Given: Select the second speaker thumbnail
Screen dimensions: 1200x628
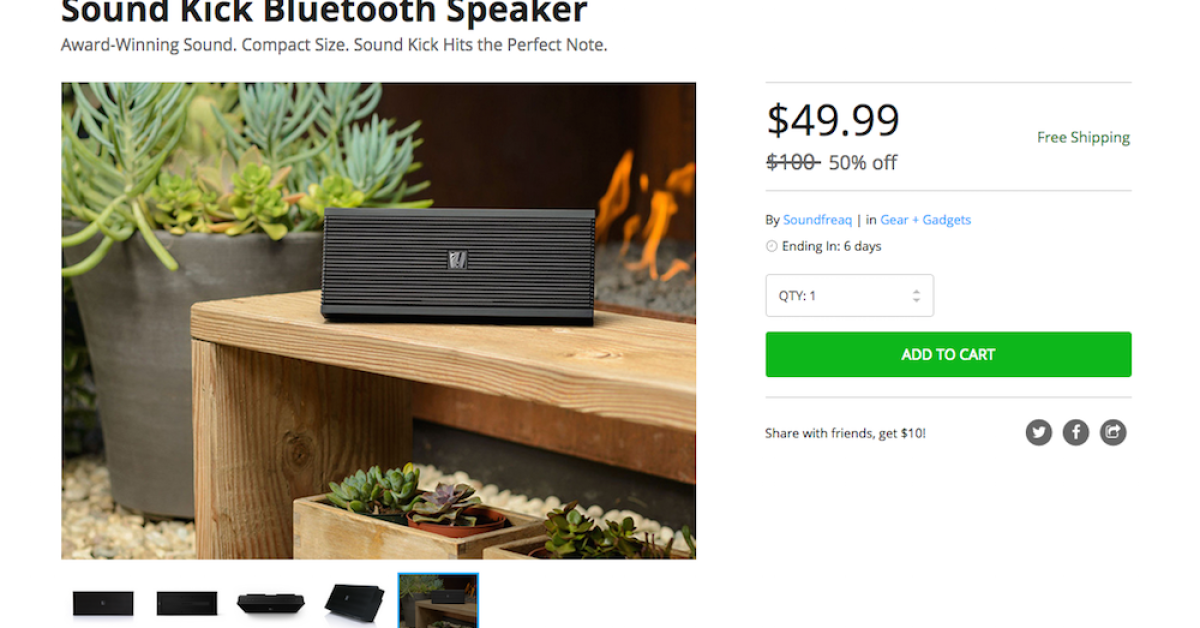Looking at the screenshot, I should 187,603.
